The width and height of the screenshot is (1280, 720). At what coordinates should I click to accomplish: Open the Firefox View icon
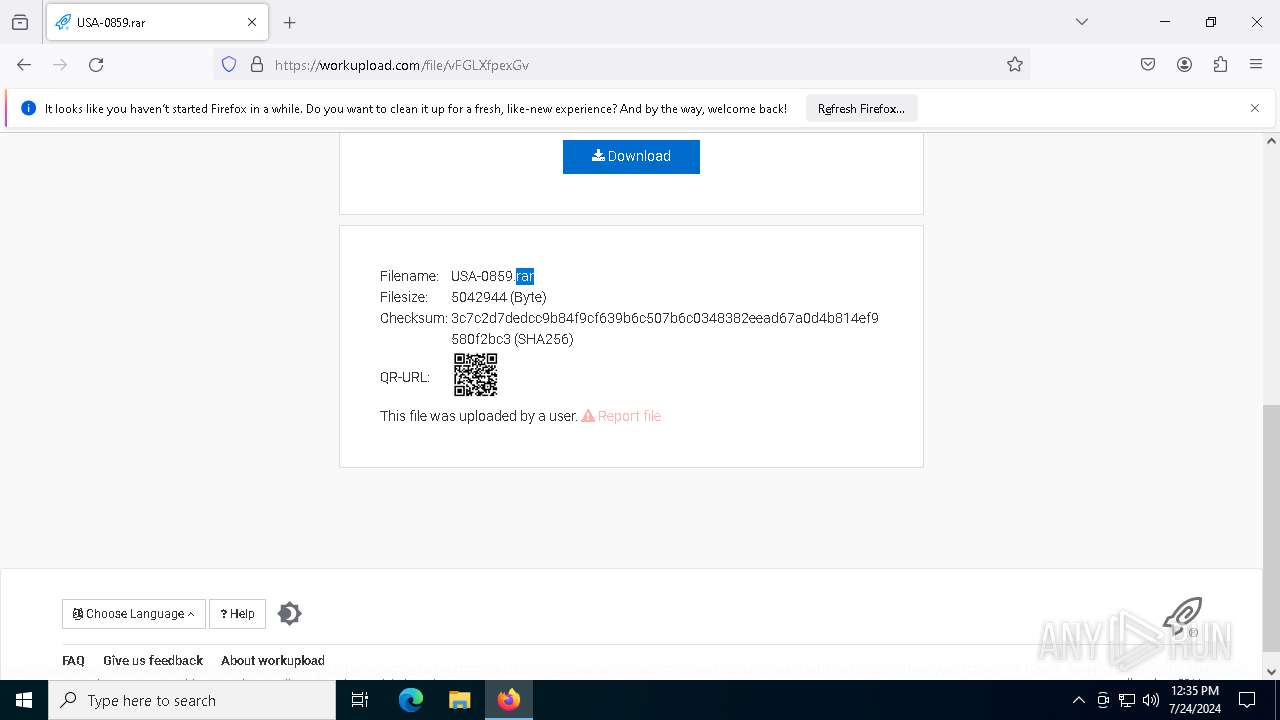point(20,22)
